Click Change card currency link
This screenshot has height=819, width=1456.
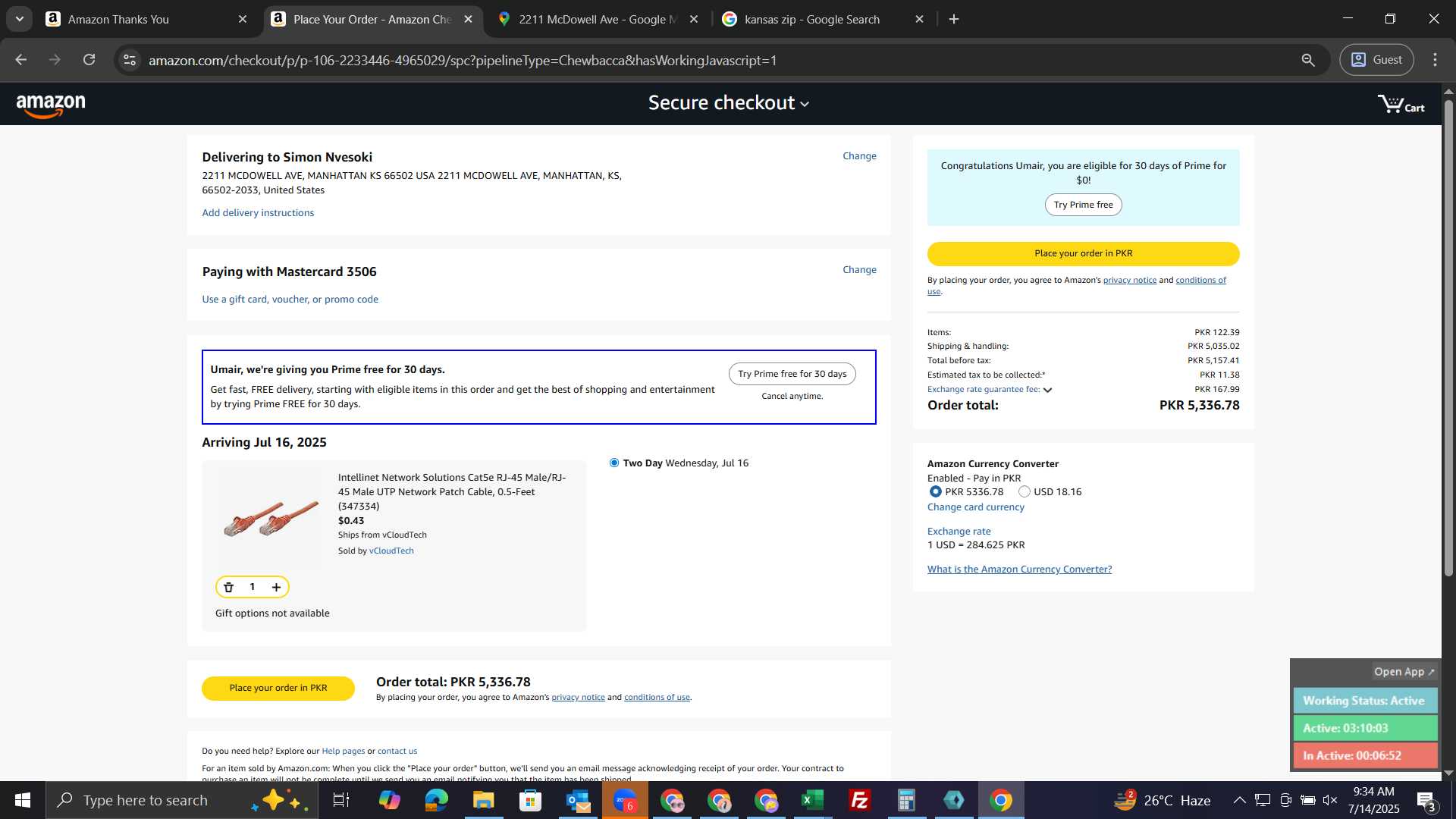[x=975, y=507]
